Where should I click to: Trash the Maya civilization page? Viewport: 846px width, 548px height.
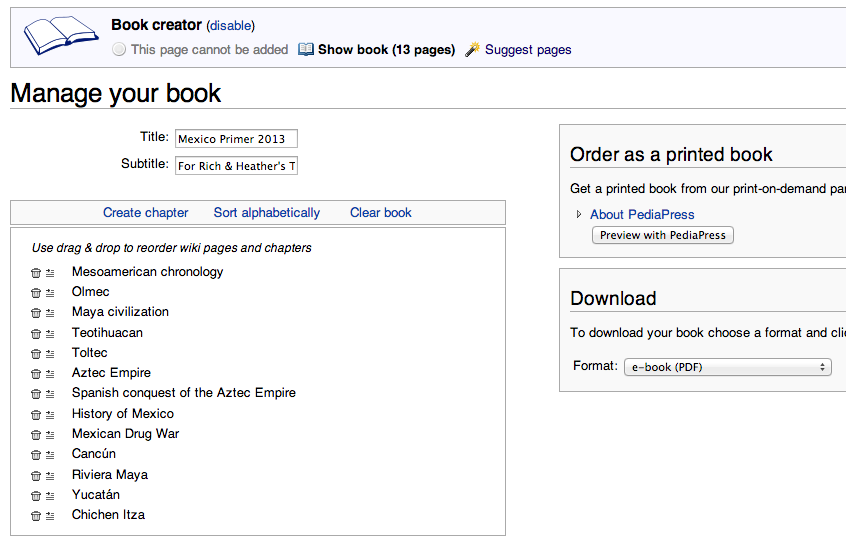pyautogui.click(x=36, y=313)
